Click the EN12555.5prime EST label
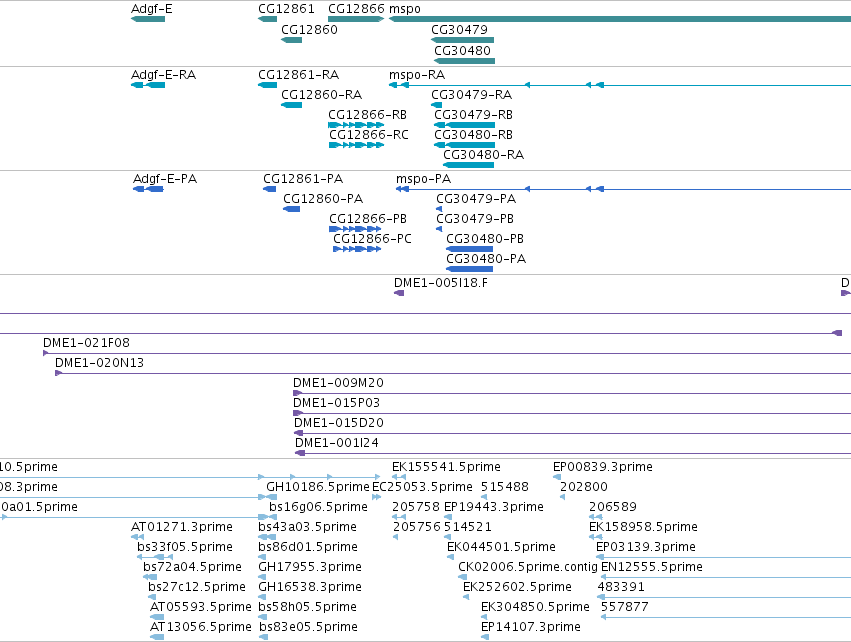The height and width of the screenshot is (642, 851). tap(652, 567)
